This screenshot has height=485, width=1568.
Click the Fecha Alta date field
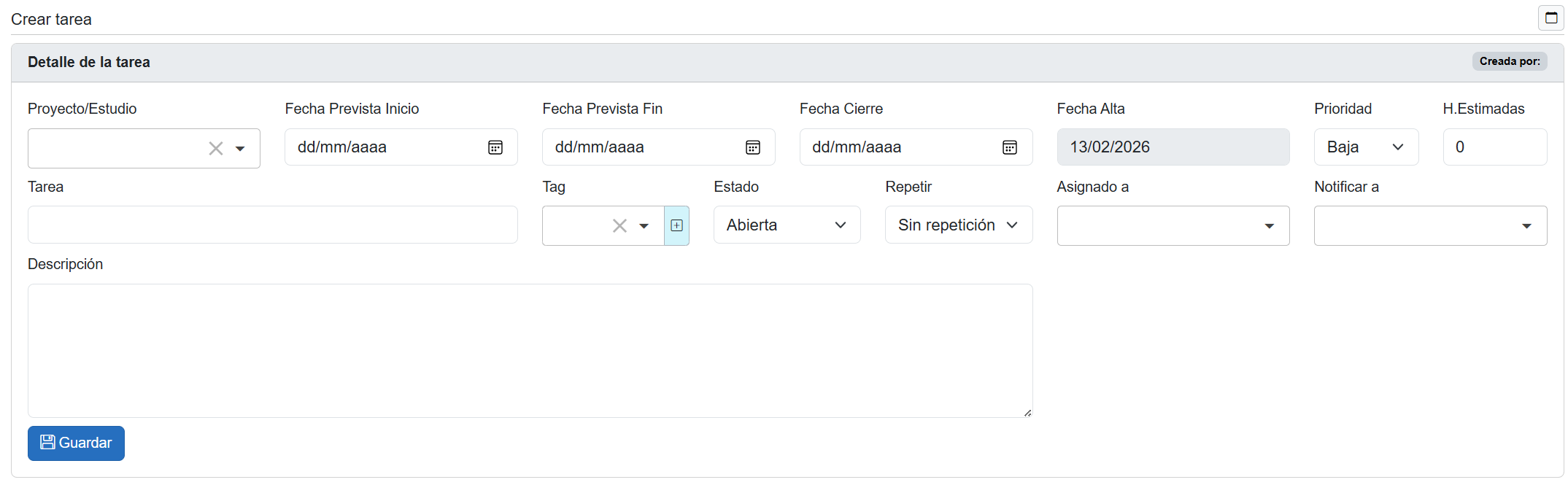click(1173, 147)
